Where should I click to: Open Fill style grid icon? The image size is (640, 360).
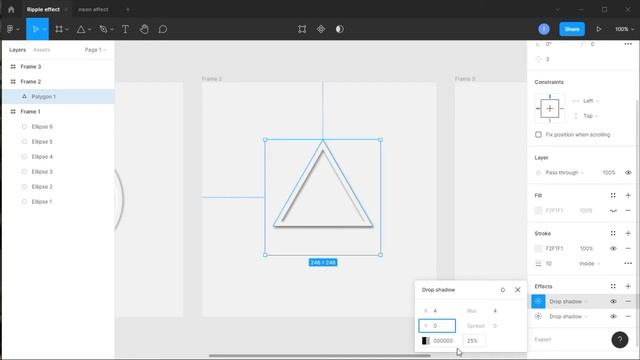pos(613,196)
